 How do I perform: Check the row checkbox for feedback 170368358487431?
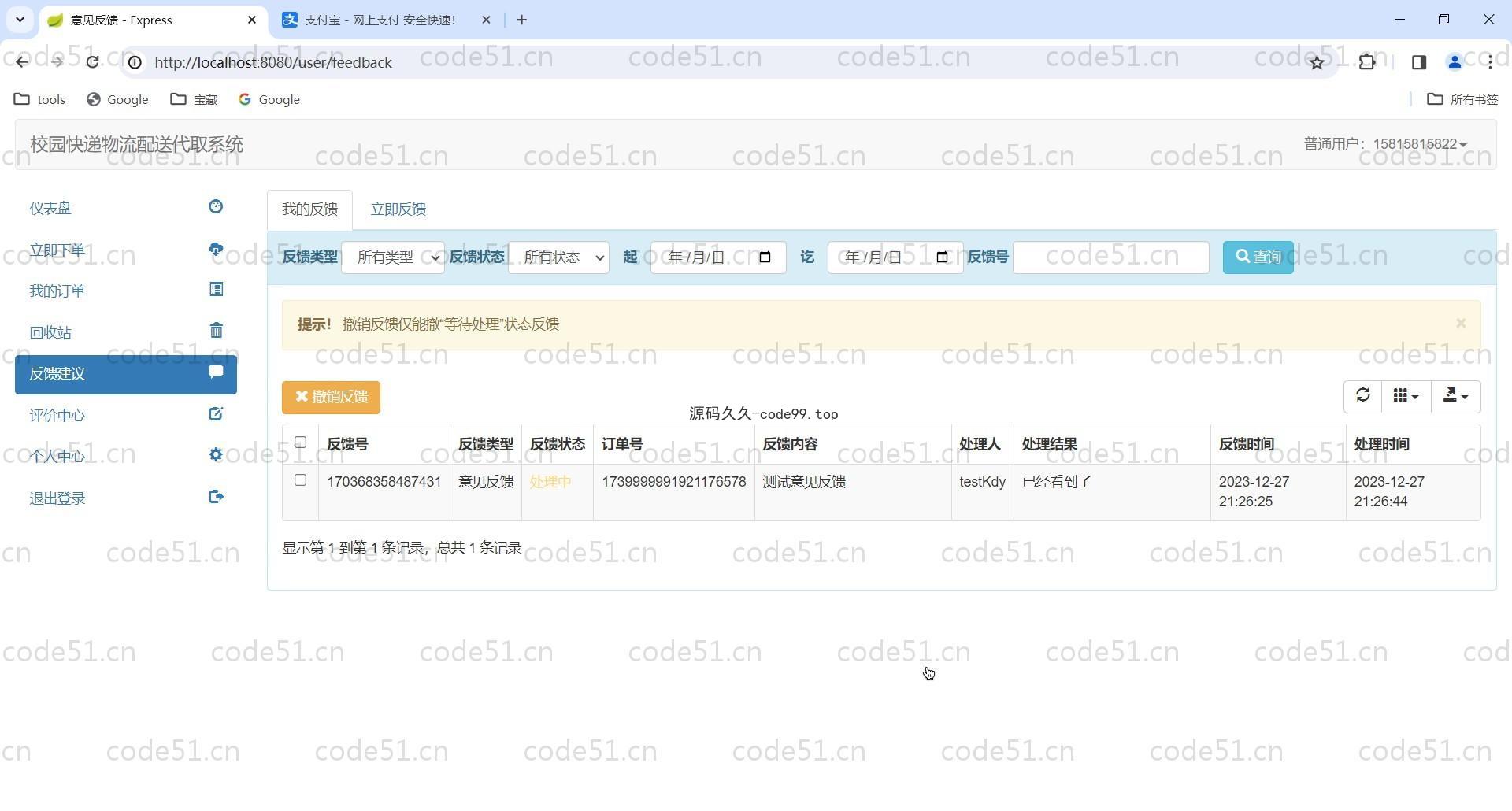coord(300,480)
